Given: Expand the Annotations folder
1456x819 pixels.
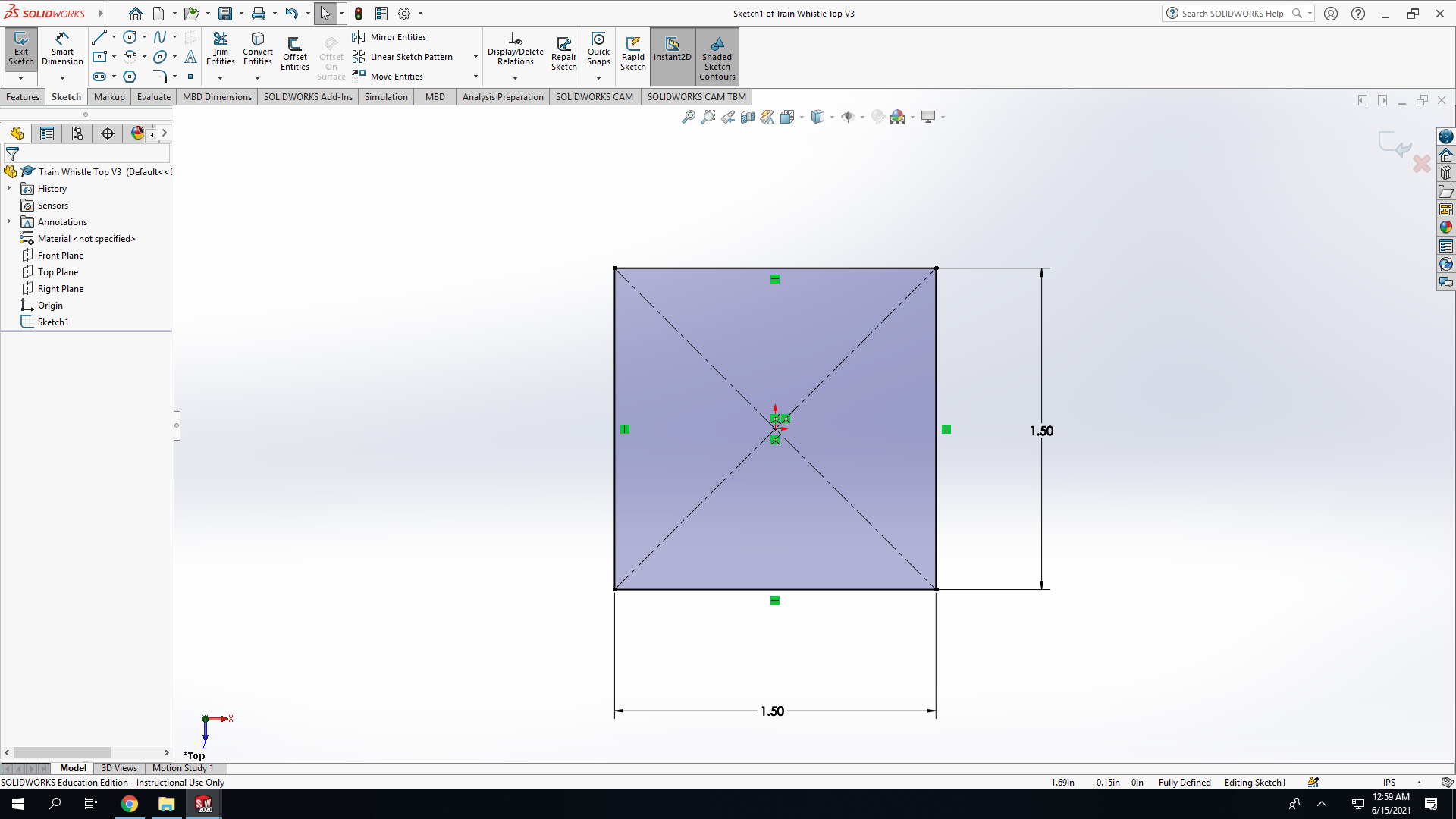Looking at the screenshot, I should click(9, 221).
